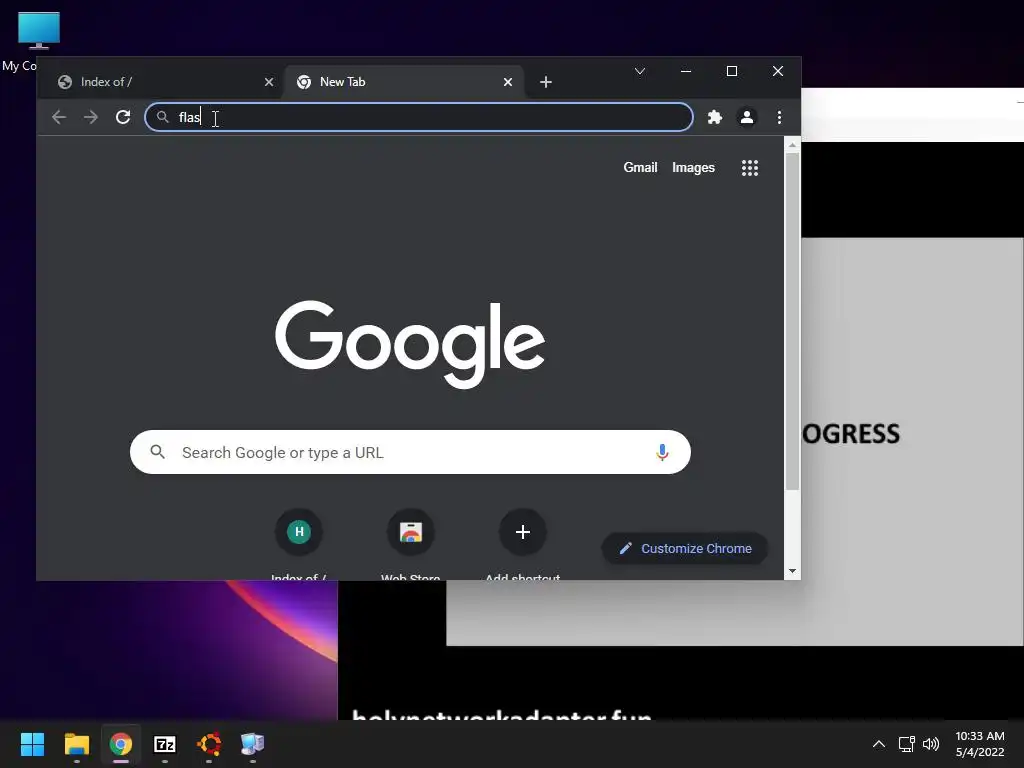Show hidden system tray icons
This screenshot has height=768, width=1024.
(x=879, y=744)
